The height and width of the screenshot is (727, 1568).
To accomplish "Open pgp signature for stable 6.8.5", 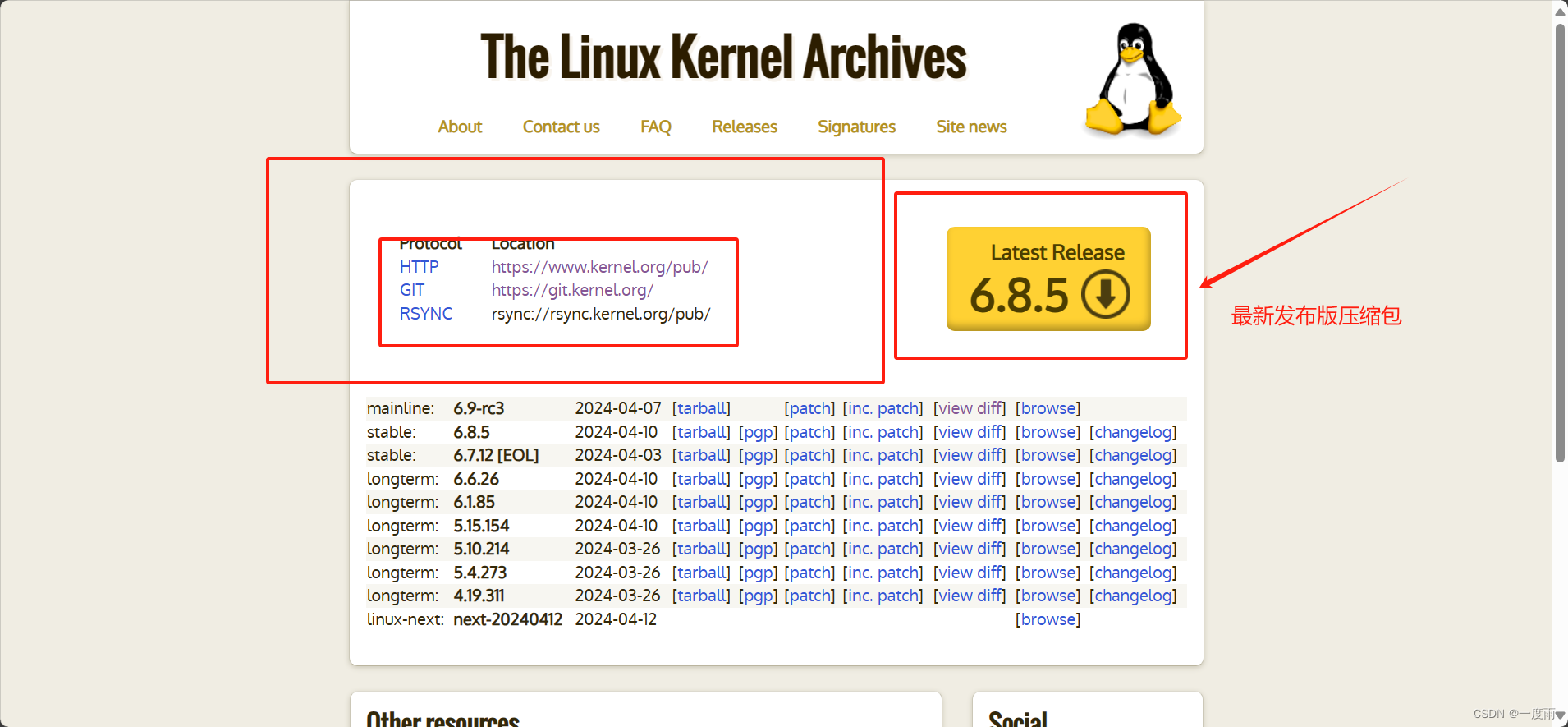I will [758, 432].
